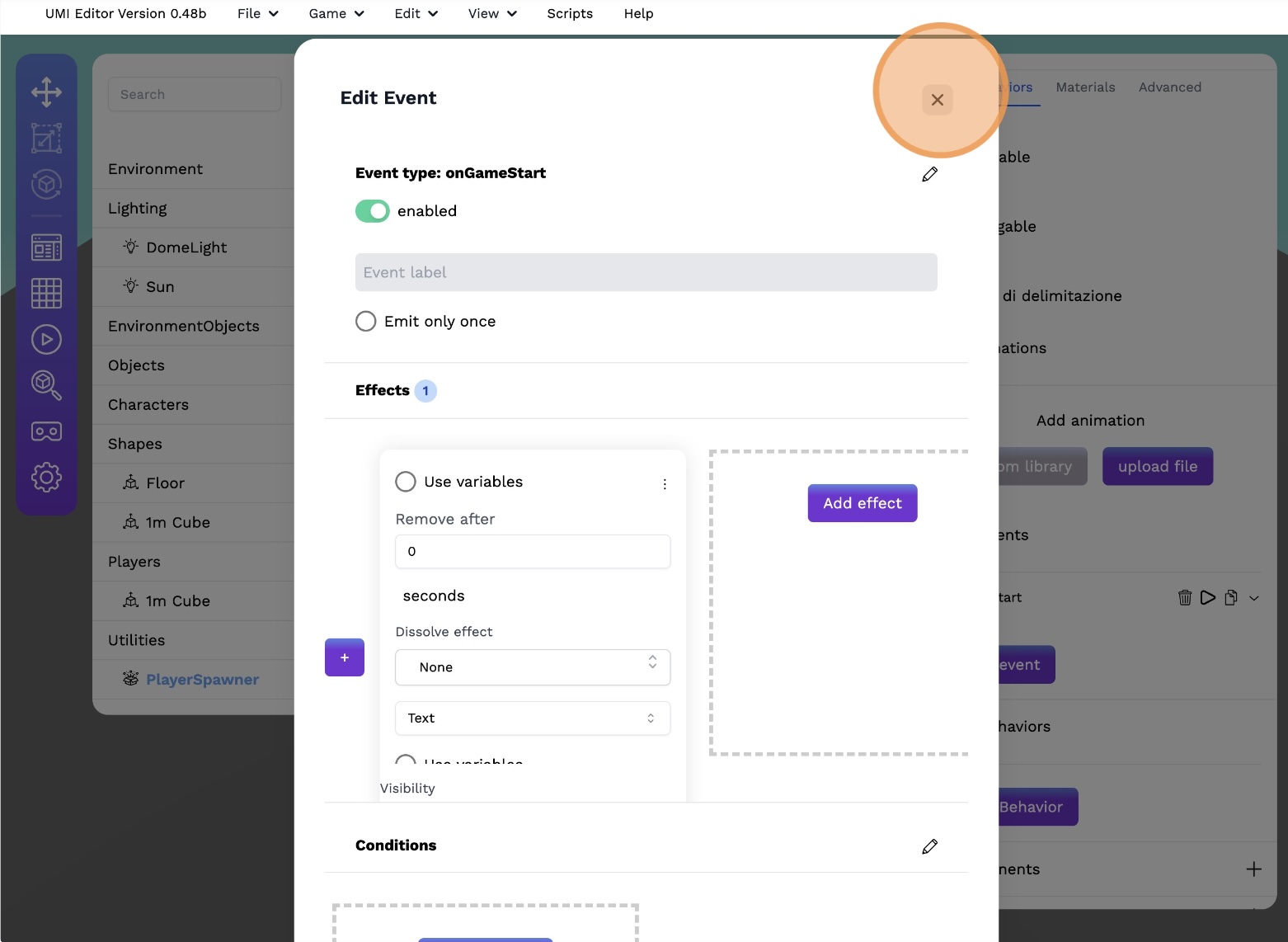Open settings gear in left toolbar

click(x=46, y=477)
